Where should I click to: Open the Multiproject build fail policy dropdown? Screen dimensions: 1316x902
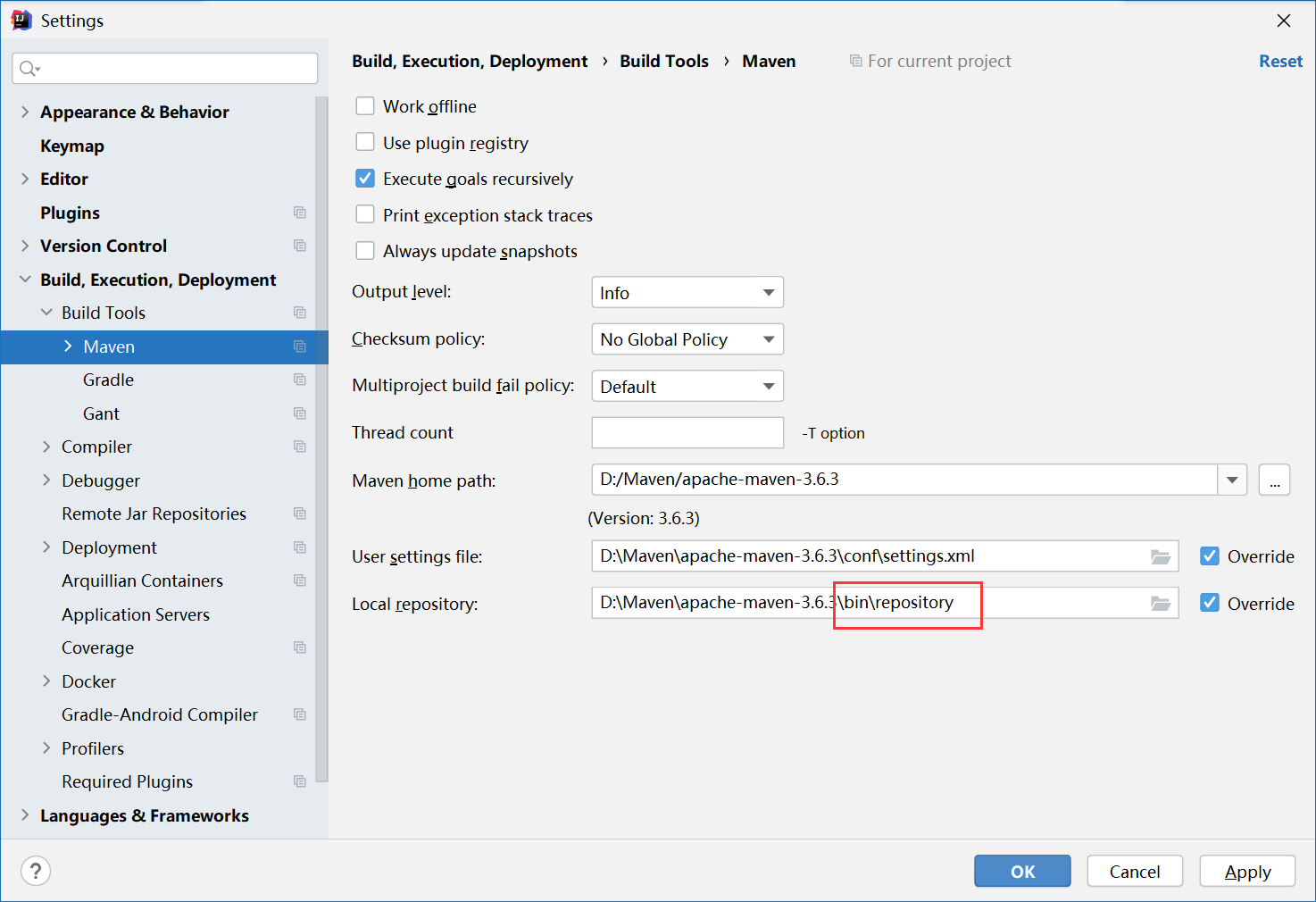tap(687, 386)
